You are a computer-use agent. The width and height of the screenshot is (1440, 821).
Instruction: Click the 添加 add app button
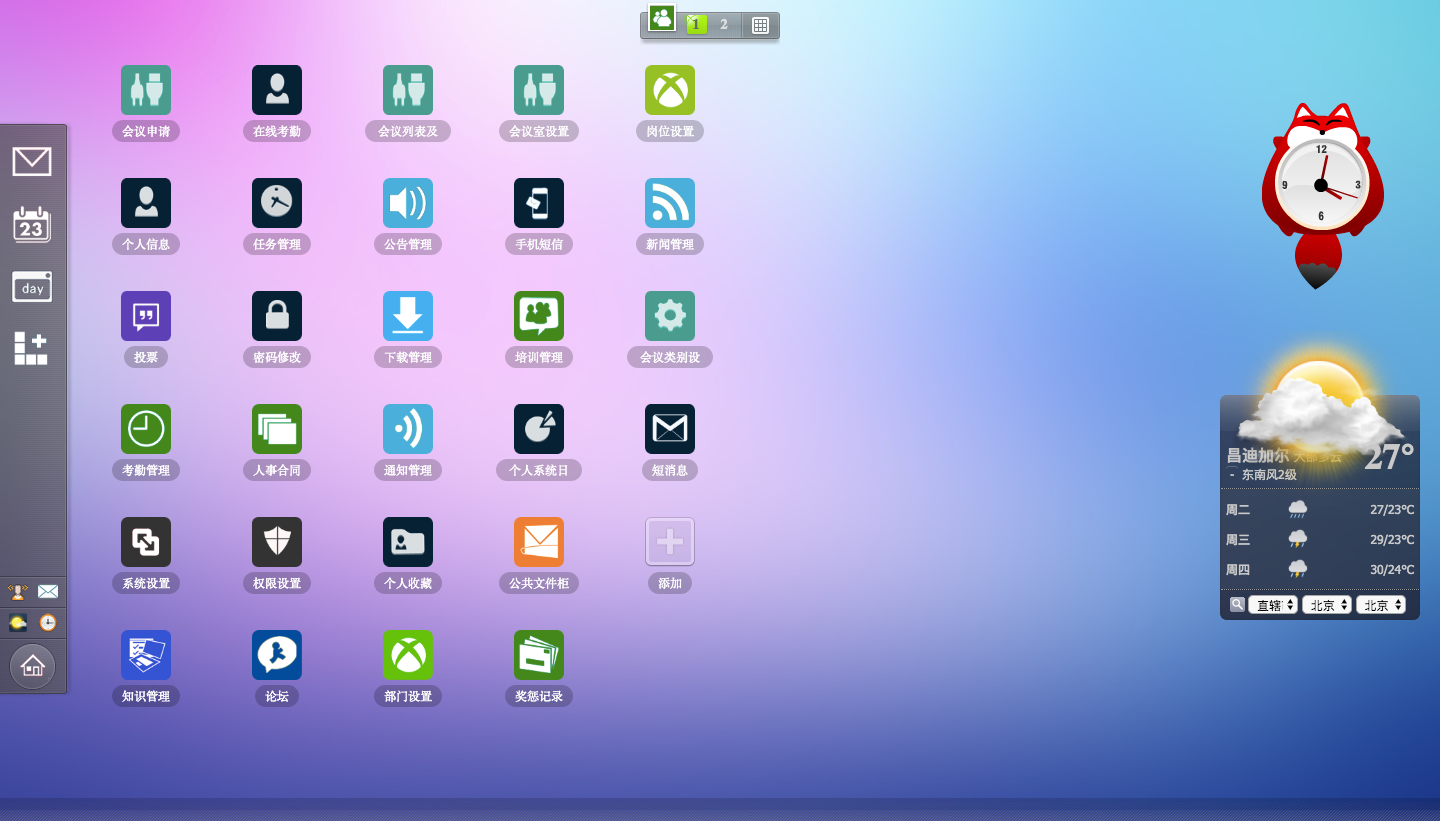(670, 542)
